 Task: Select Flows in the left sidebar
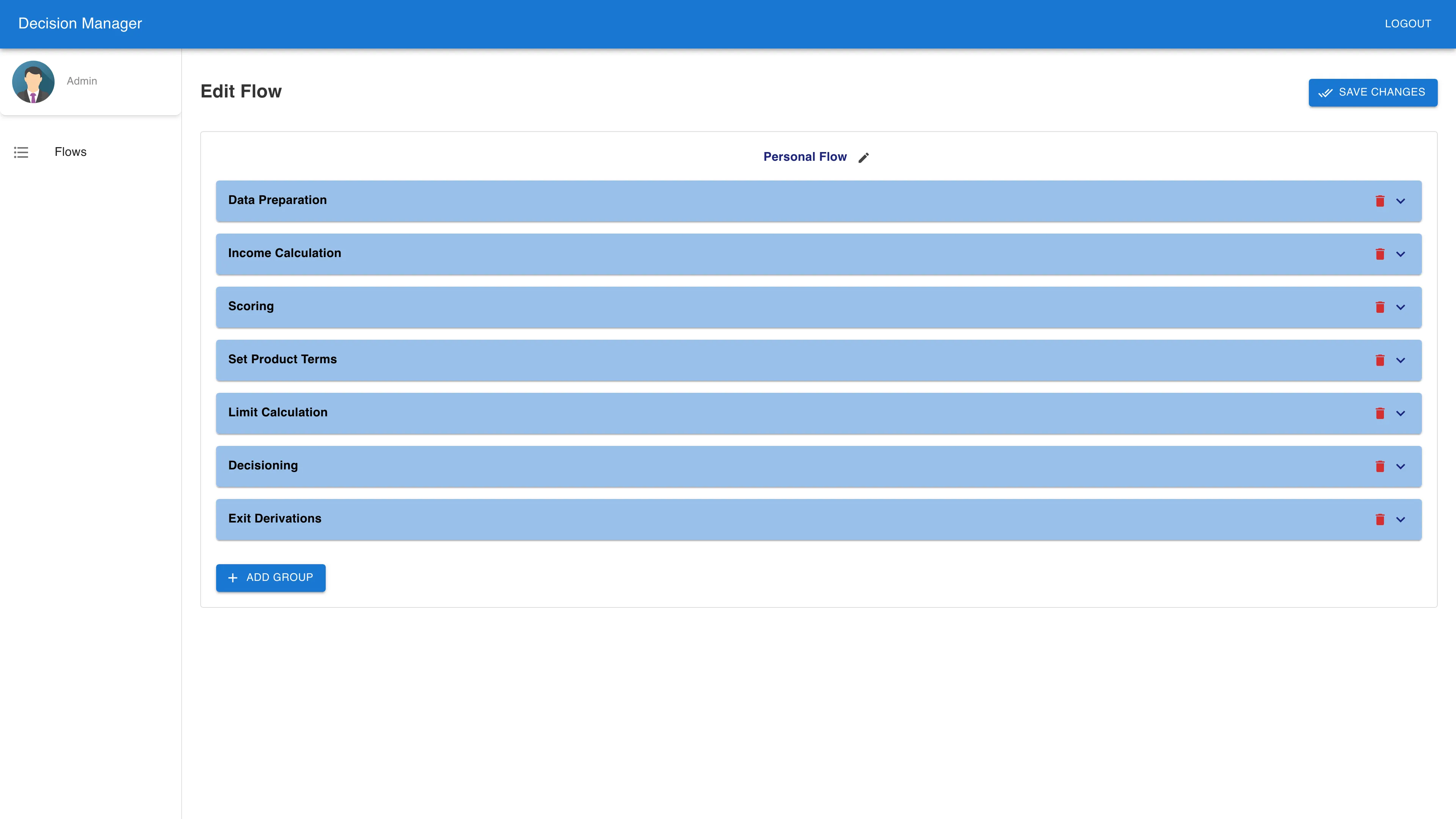point(70,152)
